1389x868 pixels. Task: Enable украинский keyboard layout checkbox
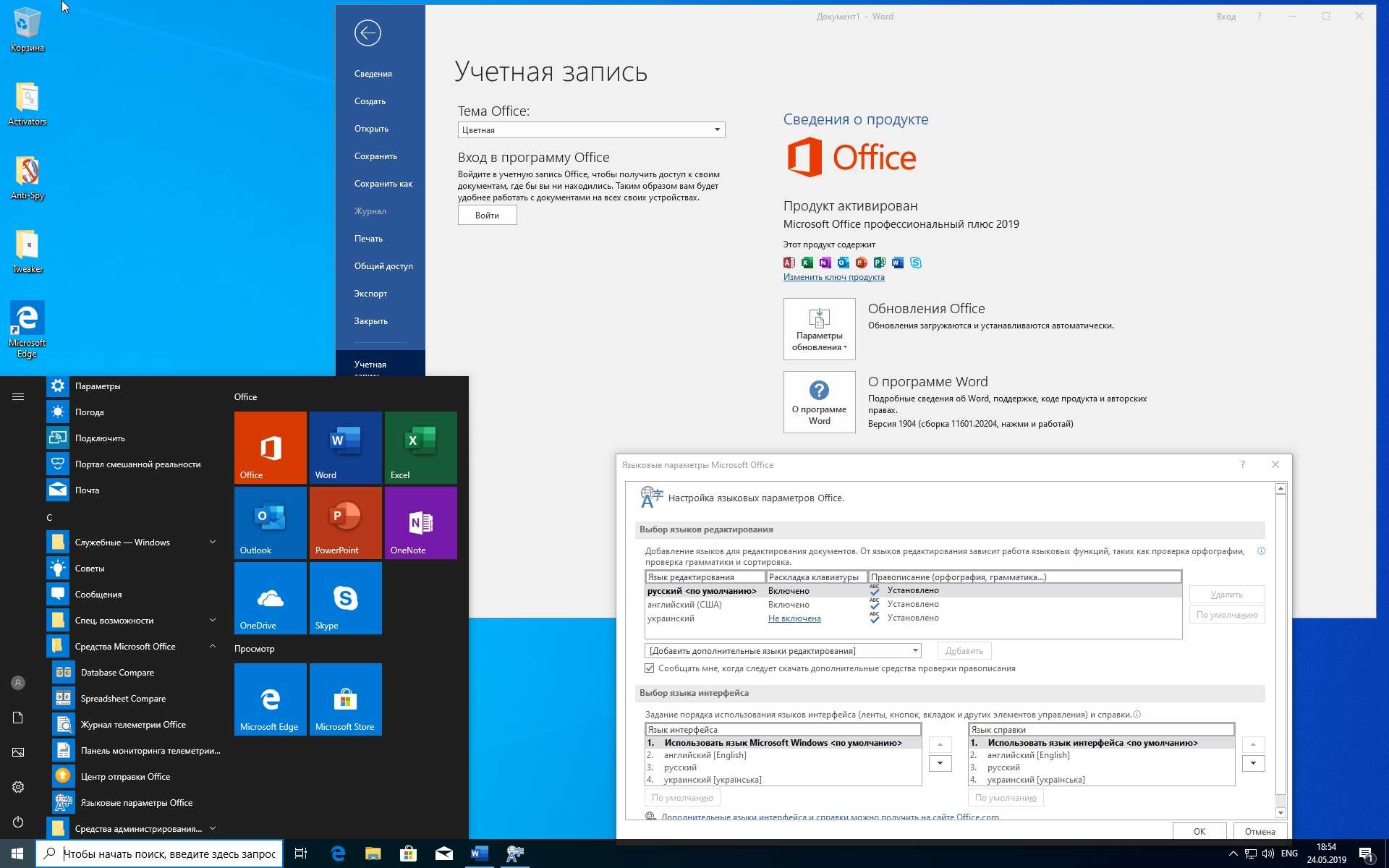pyautogui.click(x=794, y=617)
